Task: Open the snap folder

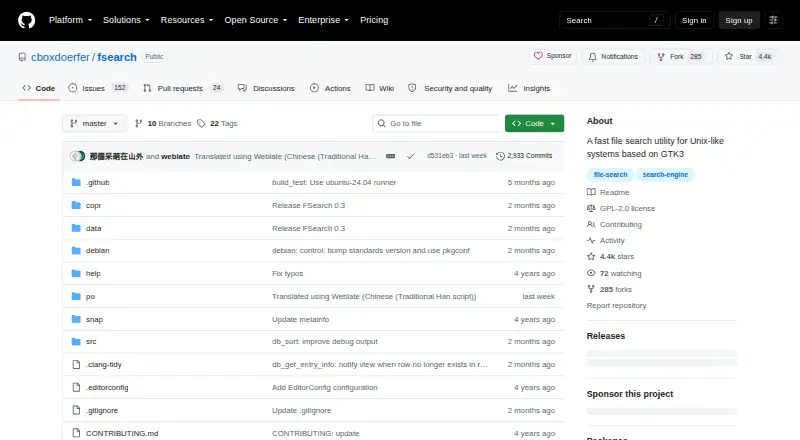Action: pyautogui.click(x=94, y=320)
